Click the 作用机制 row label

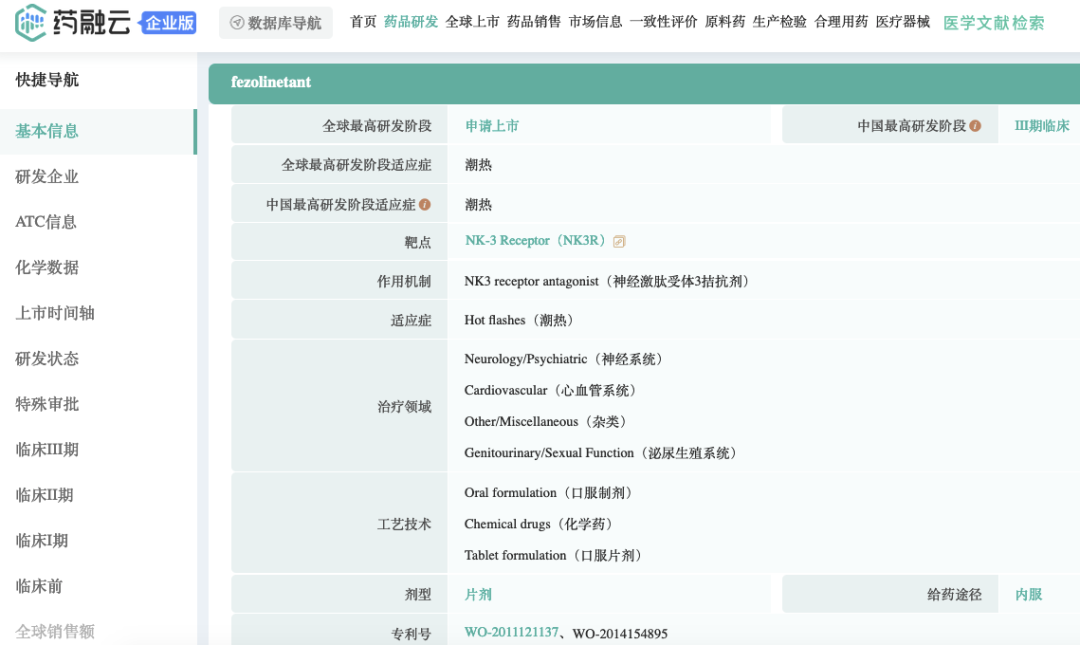[x=404, y=281]
